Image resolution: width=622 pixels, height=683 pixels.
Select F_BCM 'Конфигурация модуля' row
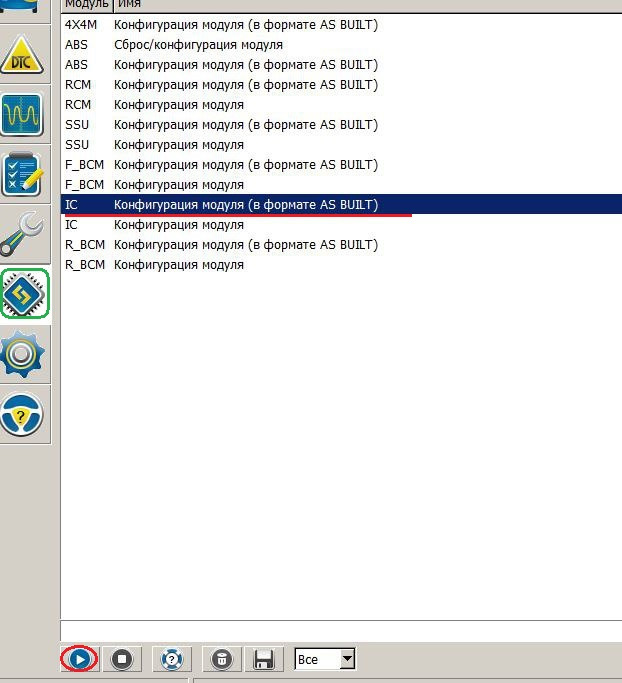(341, 185)
